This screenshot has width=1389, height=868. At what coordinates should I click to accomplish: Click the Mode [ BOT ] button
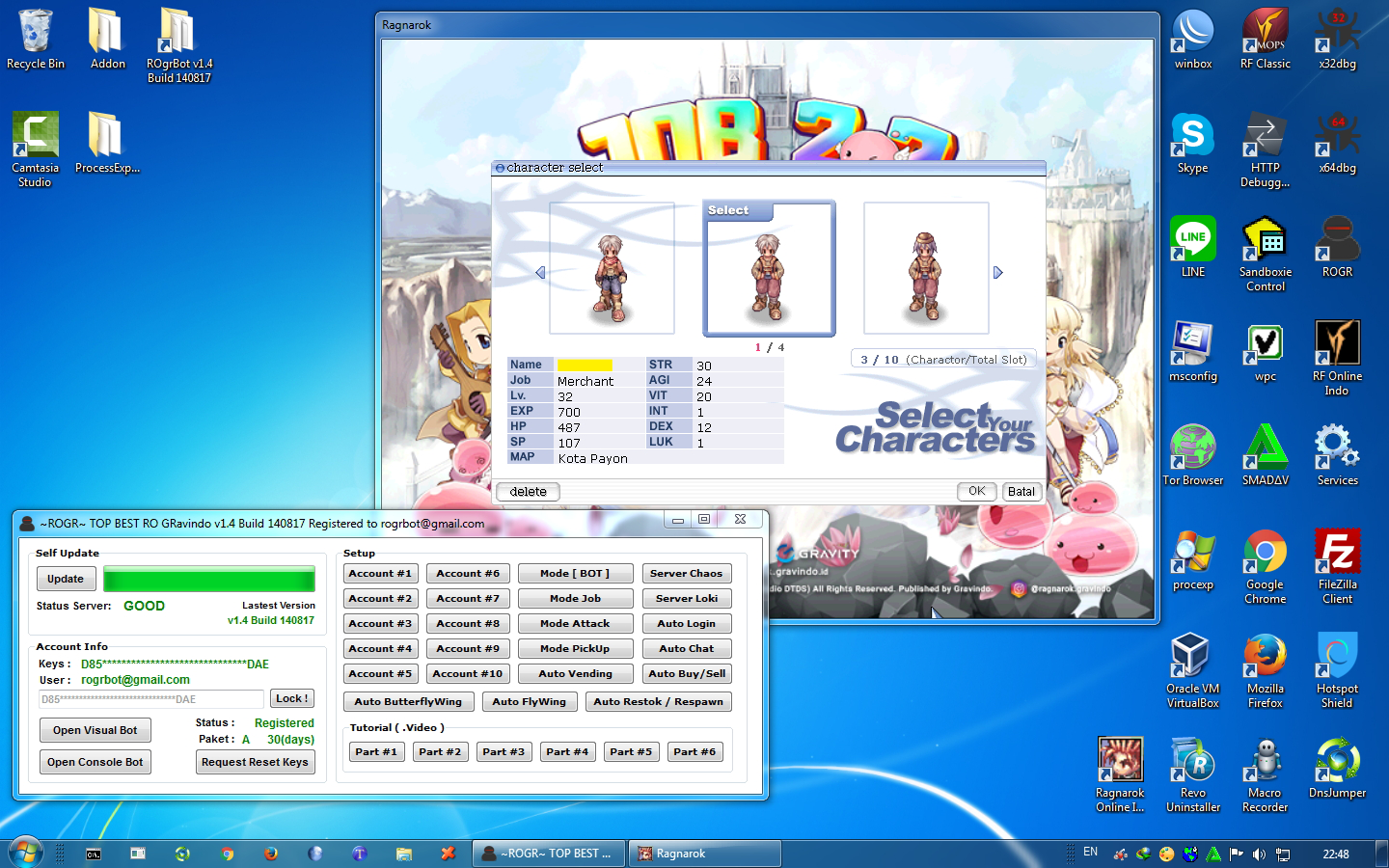(575, 573)
